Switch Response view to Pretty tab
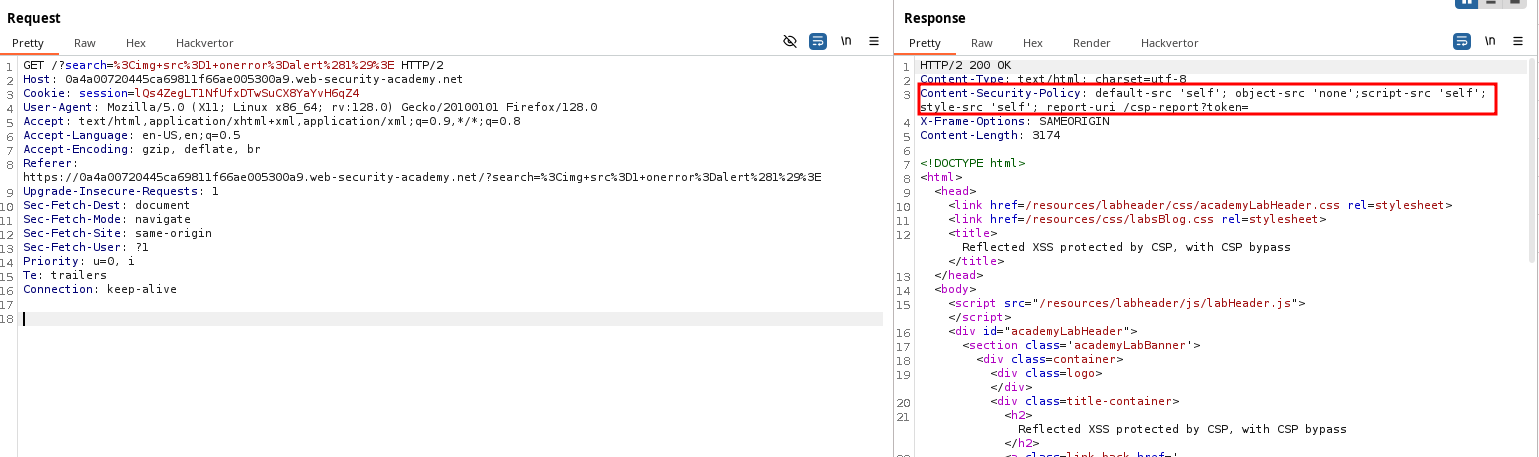The image size is (1539, 457). click(925, 43)
